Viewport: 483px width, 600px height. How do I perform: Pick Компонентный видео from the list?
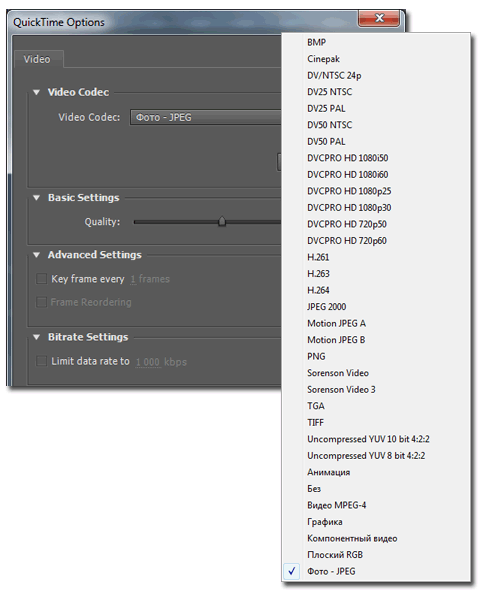[376, 538]
